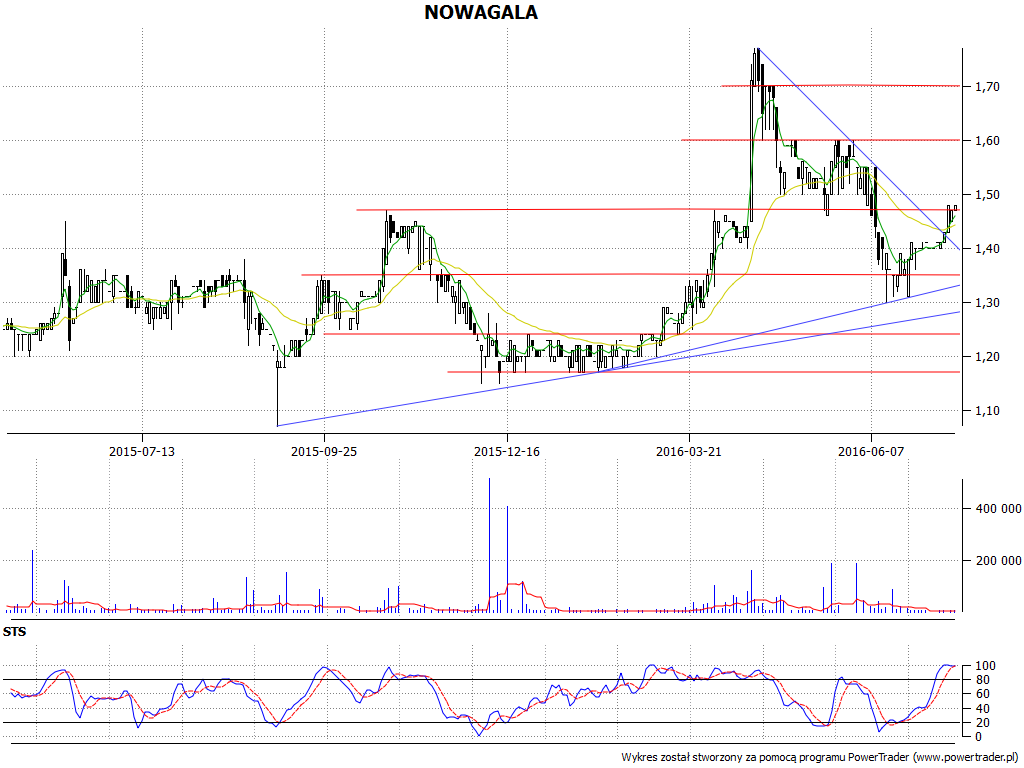
Task: Click the 0 value on STS axis
Action: (978, 737)
